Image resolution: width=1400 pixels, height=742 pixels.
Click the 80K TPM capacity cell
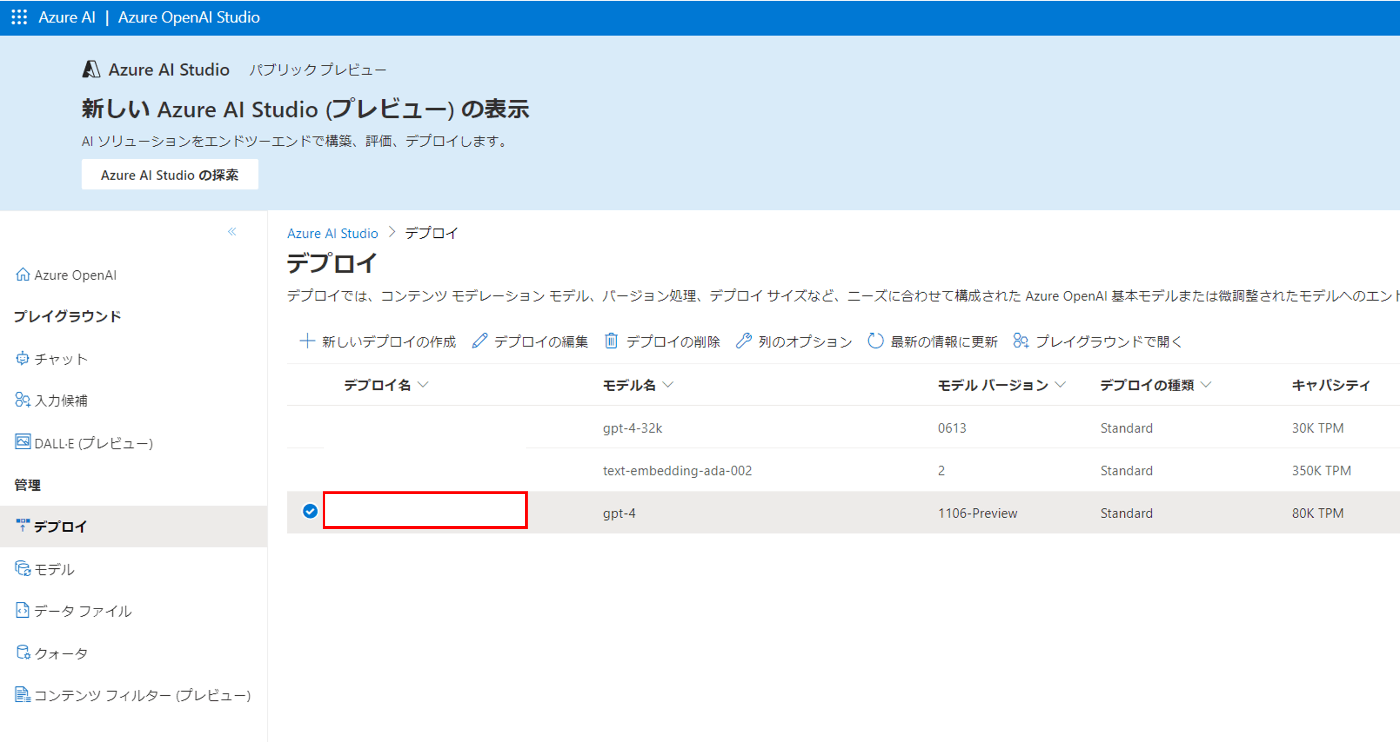(x=1318, y=513)
